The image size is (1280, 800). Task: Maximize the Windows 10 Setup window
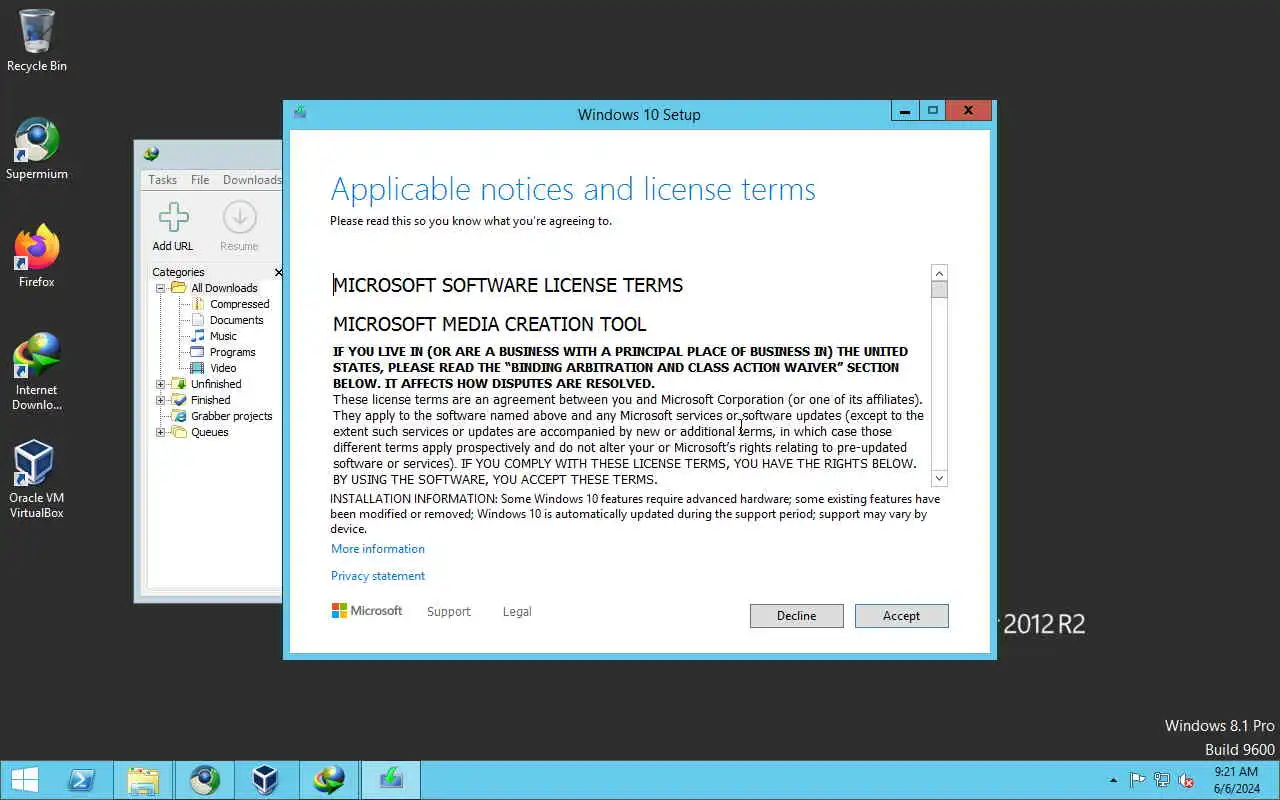pos(932,111)
